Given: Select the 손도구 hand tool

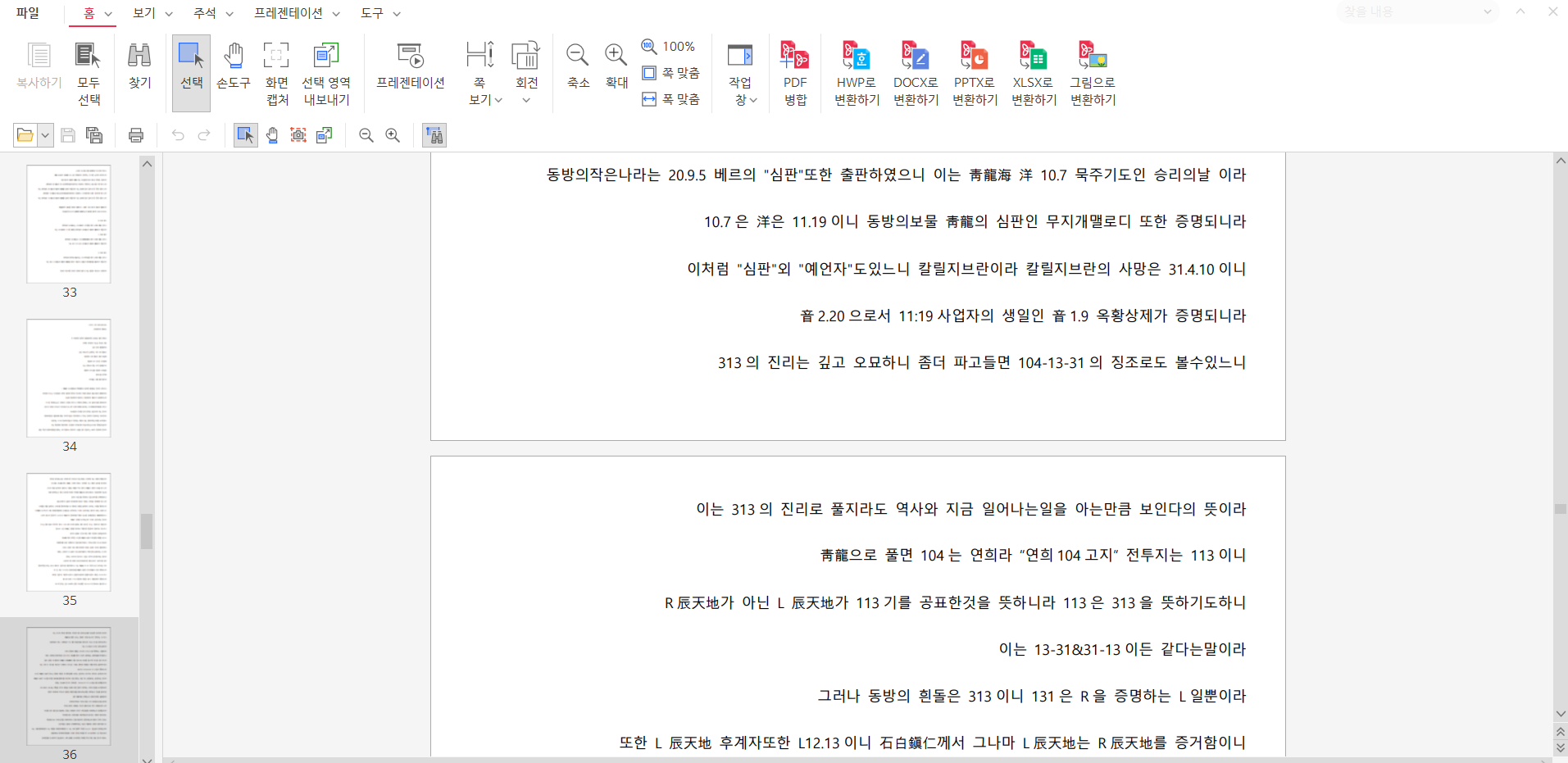Looking at the screenshot, I should 234,72.
